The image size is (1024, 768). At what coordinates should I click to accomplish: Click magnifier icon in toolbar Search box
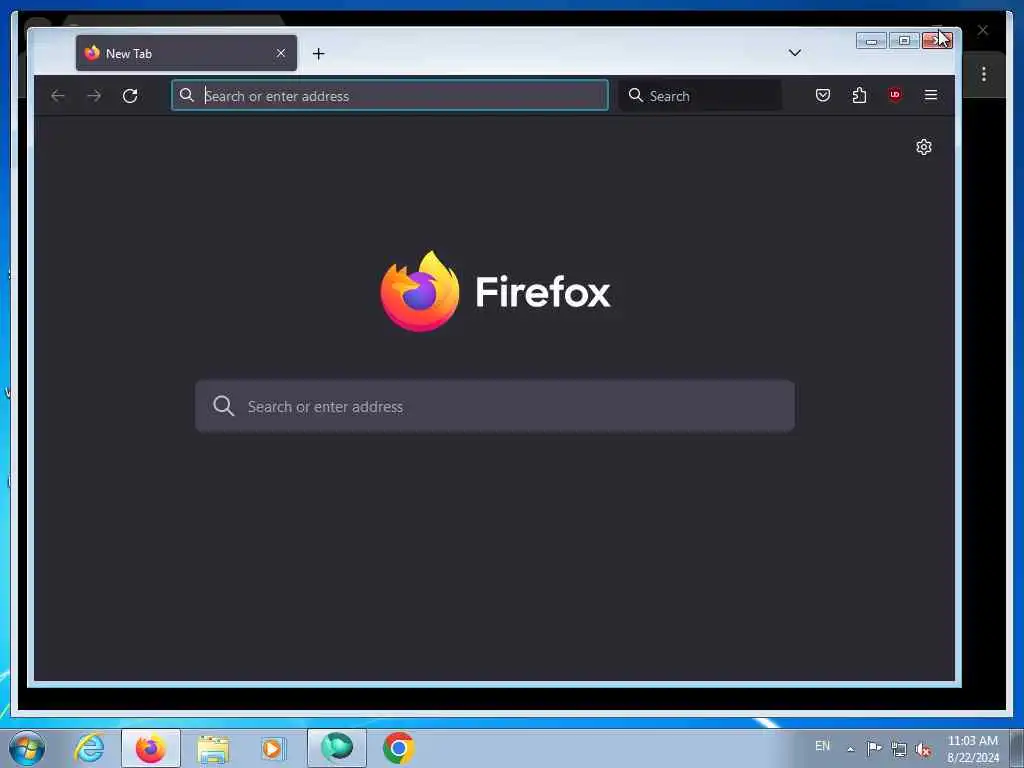coord(635,95)
